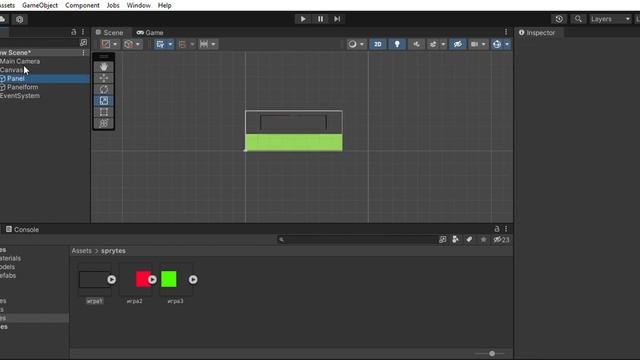Expand the increment snapping dropdown arrow
This screenshot has width=640, height=360.
tap(213, 44)
